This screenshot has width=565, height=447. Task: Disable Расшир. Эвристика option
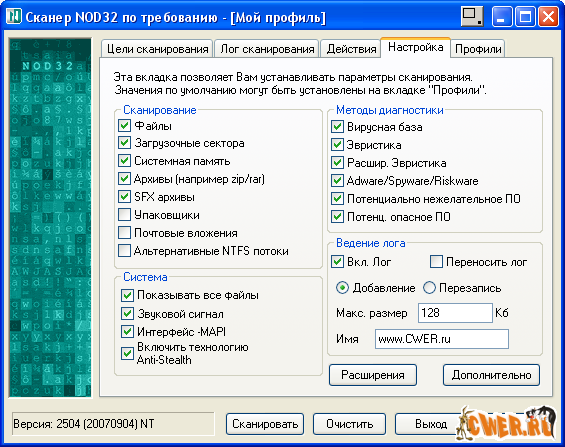coord(337,163)
